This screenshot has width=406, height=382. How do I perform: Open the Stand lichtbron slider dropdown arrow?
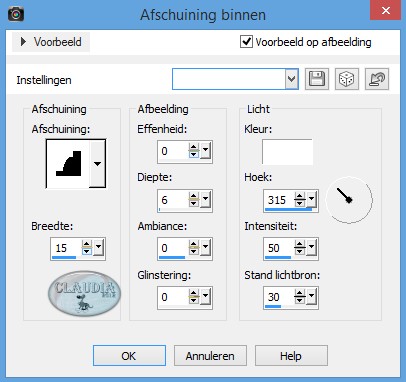click(311, 297)
